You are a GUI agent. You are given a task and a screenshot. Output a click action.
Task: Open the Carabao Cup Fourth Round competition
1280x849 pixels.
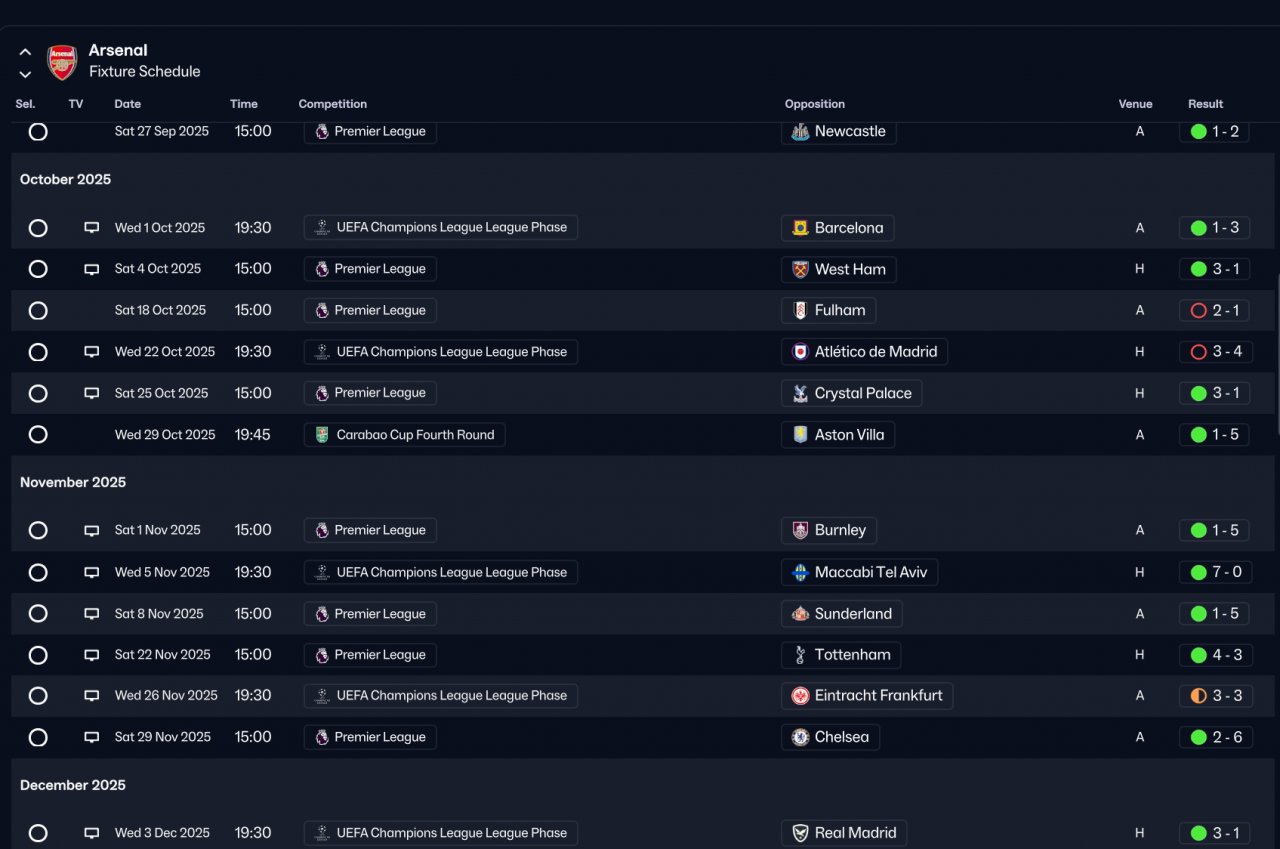405,435
